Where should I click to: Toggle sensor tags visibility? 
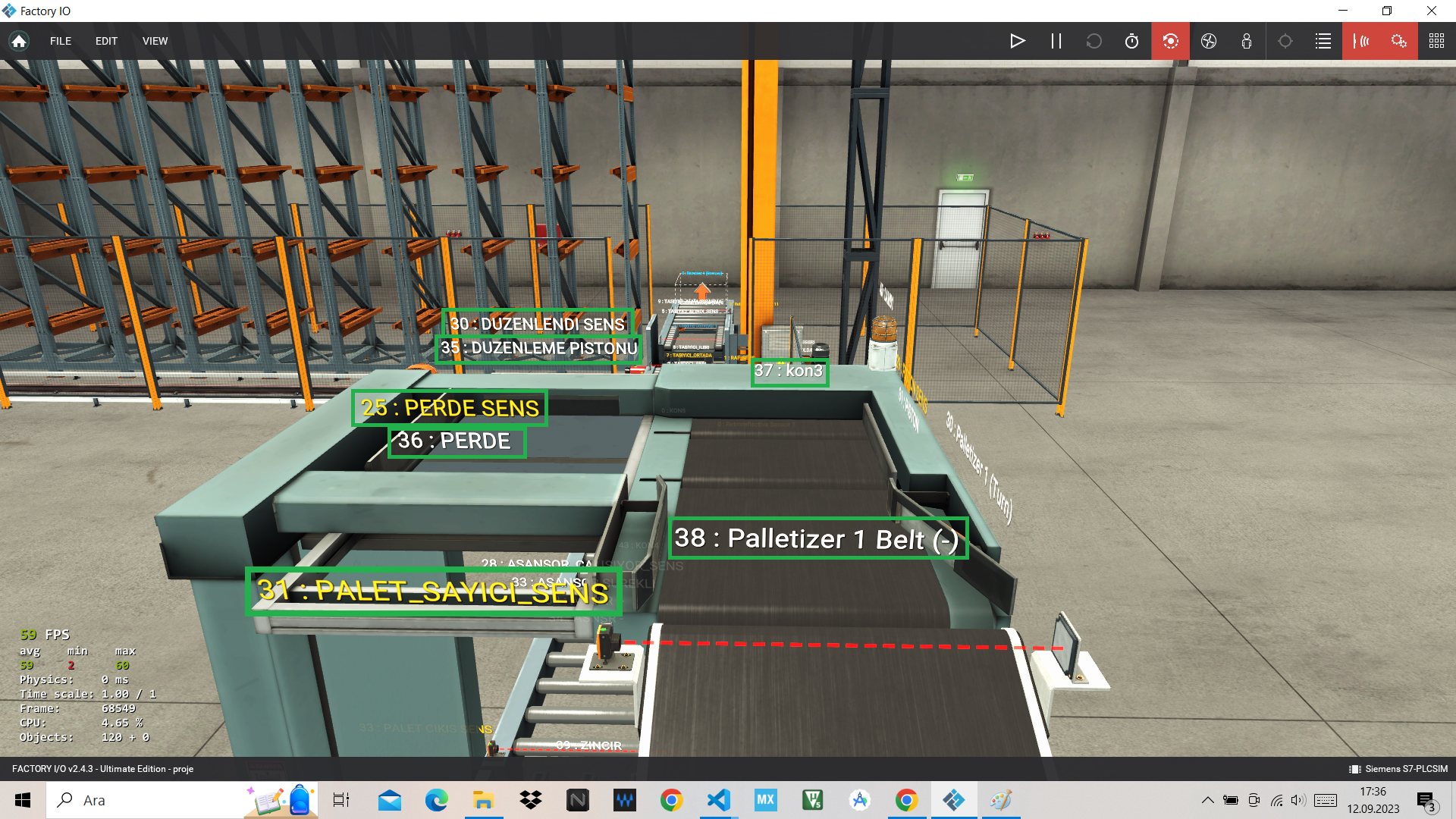tap(1361, 41)
